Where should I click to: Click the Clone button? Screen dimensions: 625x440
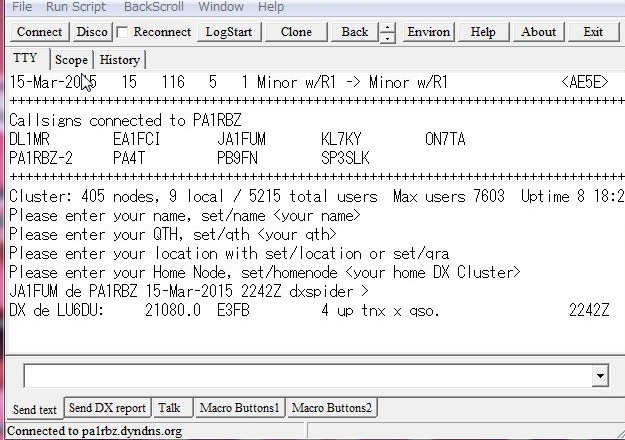pos(296,32)
